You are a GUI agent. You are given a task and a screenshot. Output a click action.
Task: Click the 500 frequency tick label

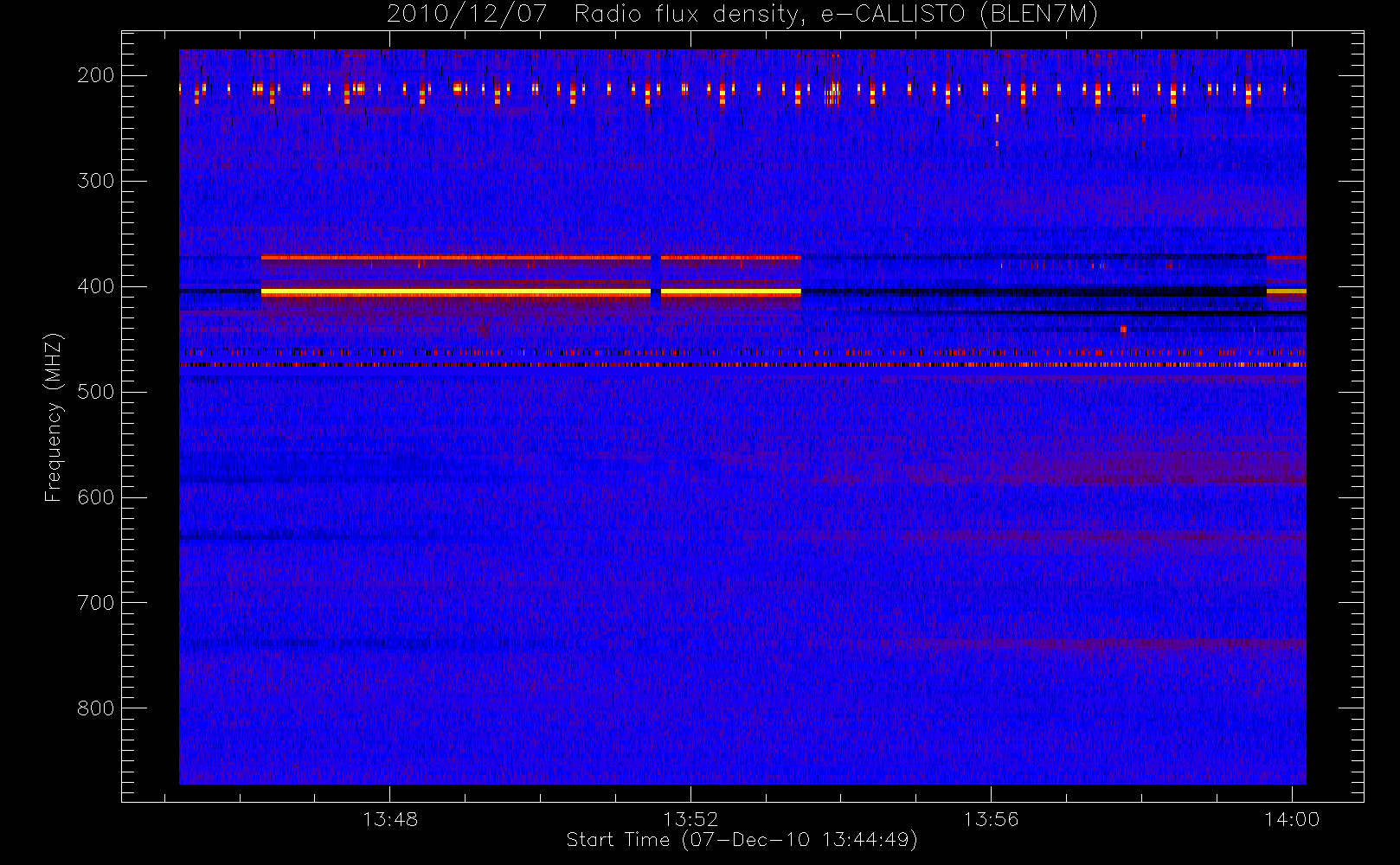96,392
